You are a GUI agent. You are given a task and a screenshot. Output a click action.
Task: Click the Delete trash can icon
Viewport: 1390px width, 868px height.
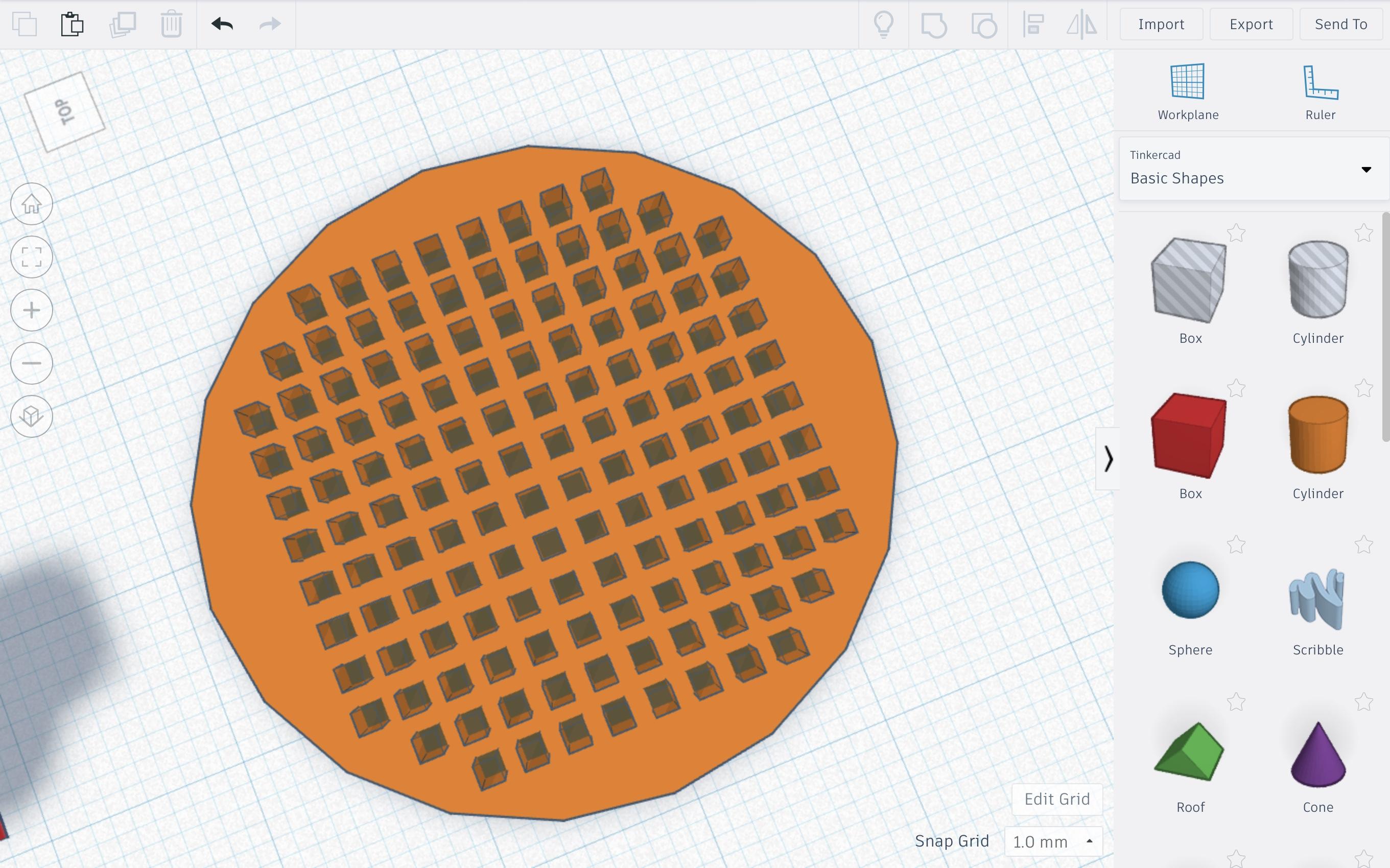[x=171, y=24]
